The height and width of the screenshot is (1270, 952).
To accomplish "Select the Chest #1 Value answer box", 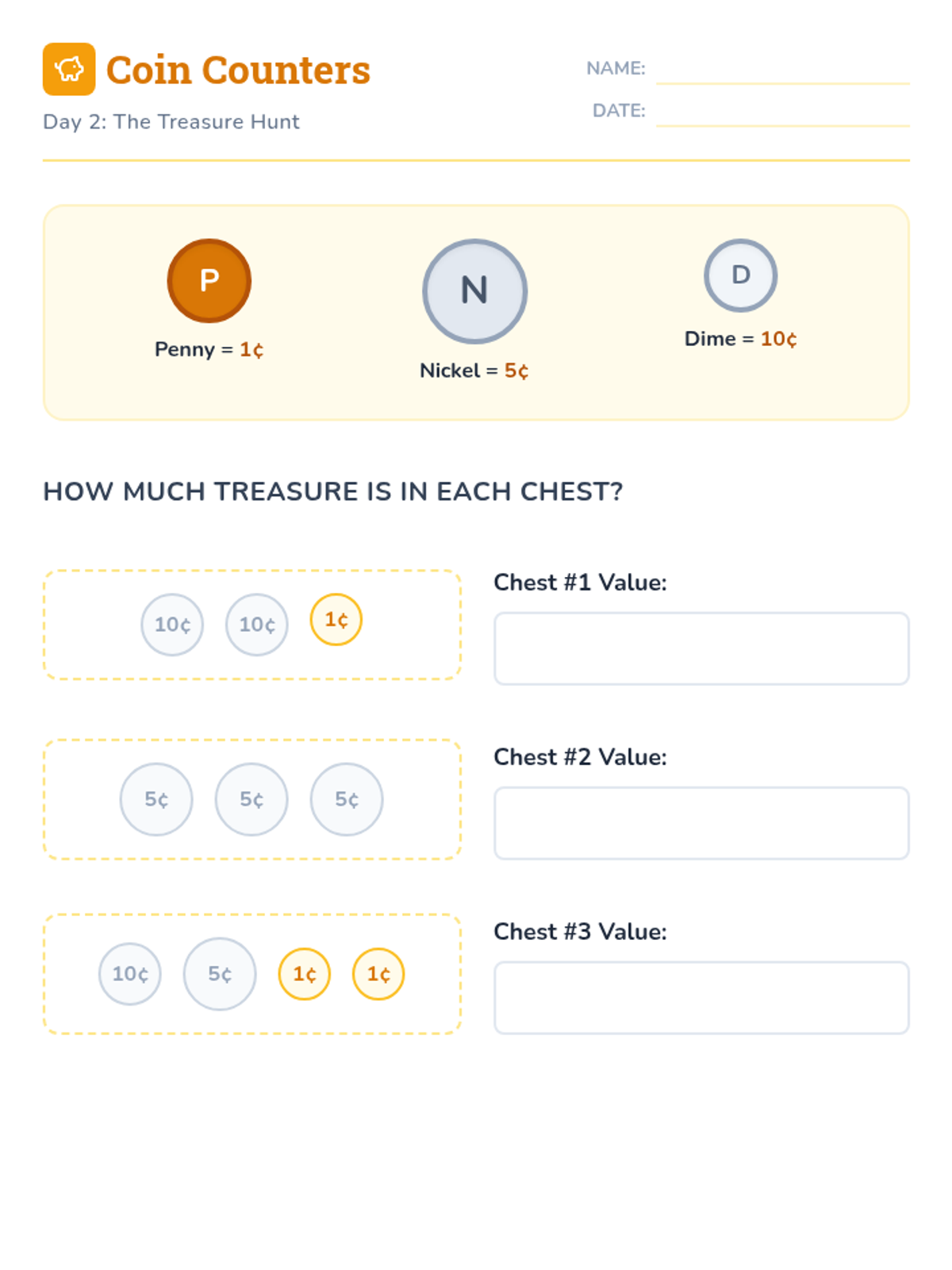I will click(701, 648).
